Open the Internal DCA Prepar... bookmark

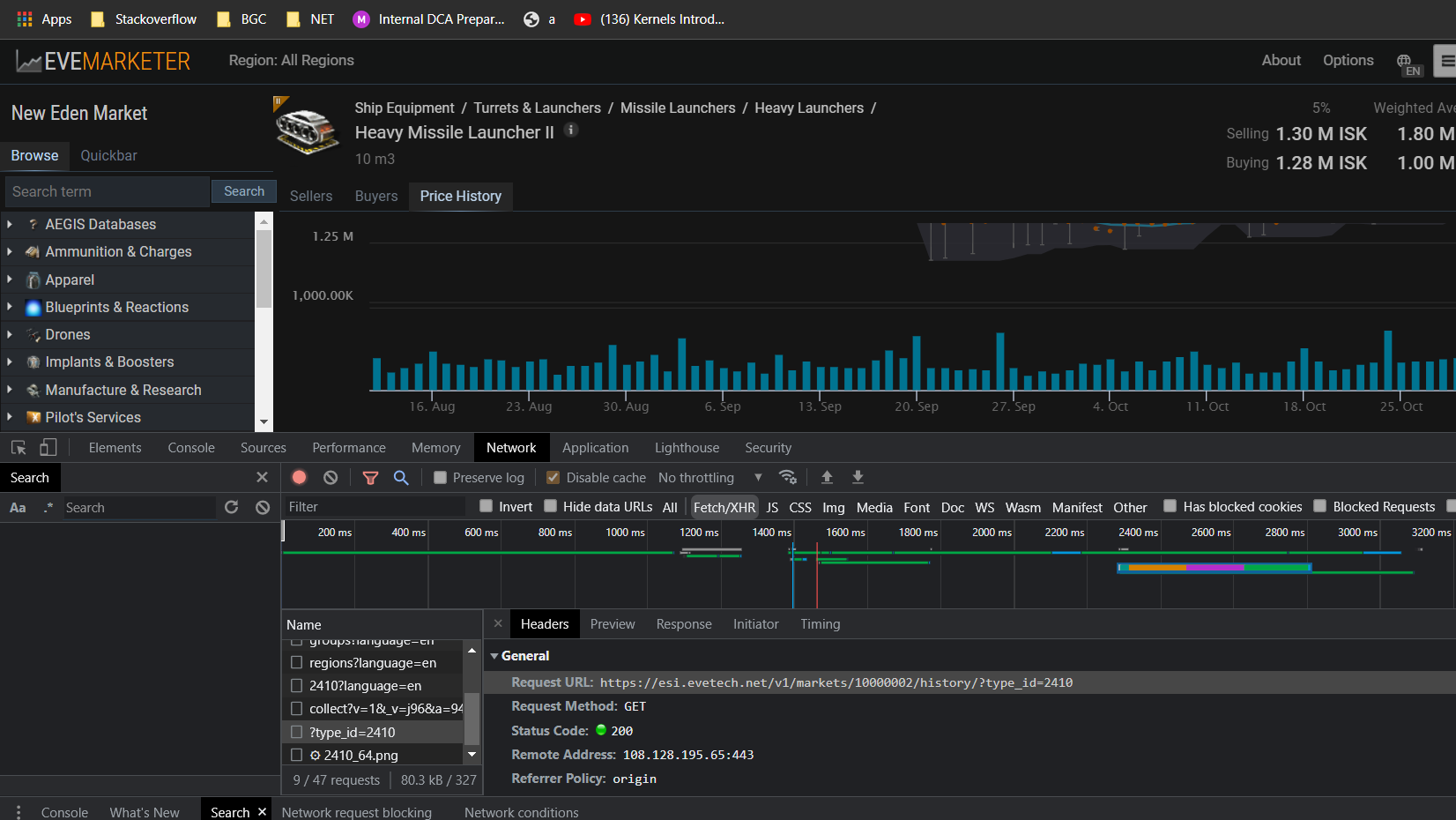pyautogui.click(x=429, y=19)
